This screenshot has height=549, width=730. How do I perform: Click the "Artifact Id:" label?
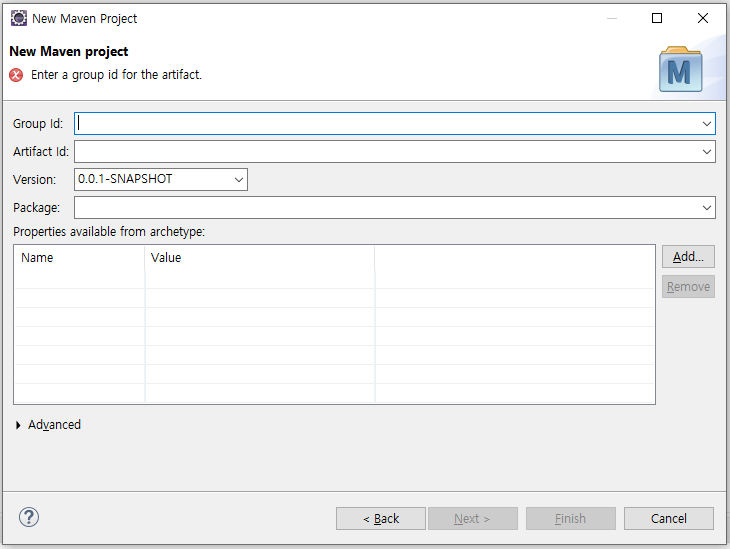pos(41,152)
